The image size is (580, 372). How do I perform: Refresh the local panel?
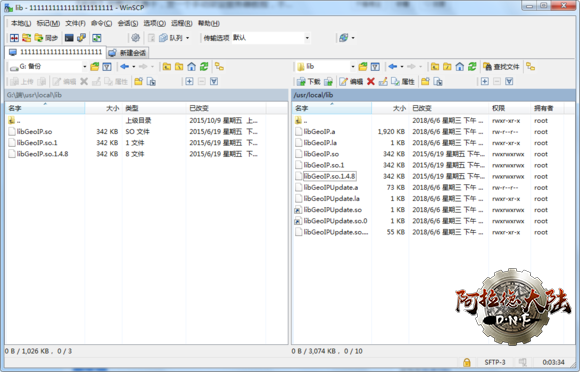[x=203, y=67]
